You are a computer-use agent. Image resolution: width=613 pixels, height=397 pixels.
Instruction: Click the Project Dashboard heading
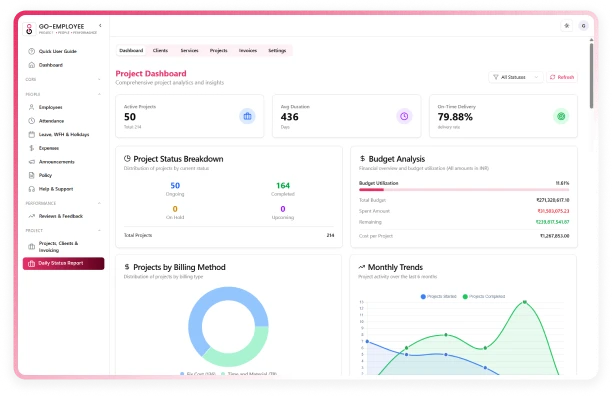(151, 74)
